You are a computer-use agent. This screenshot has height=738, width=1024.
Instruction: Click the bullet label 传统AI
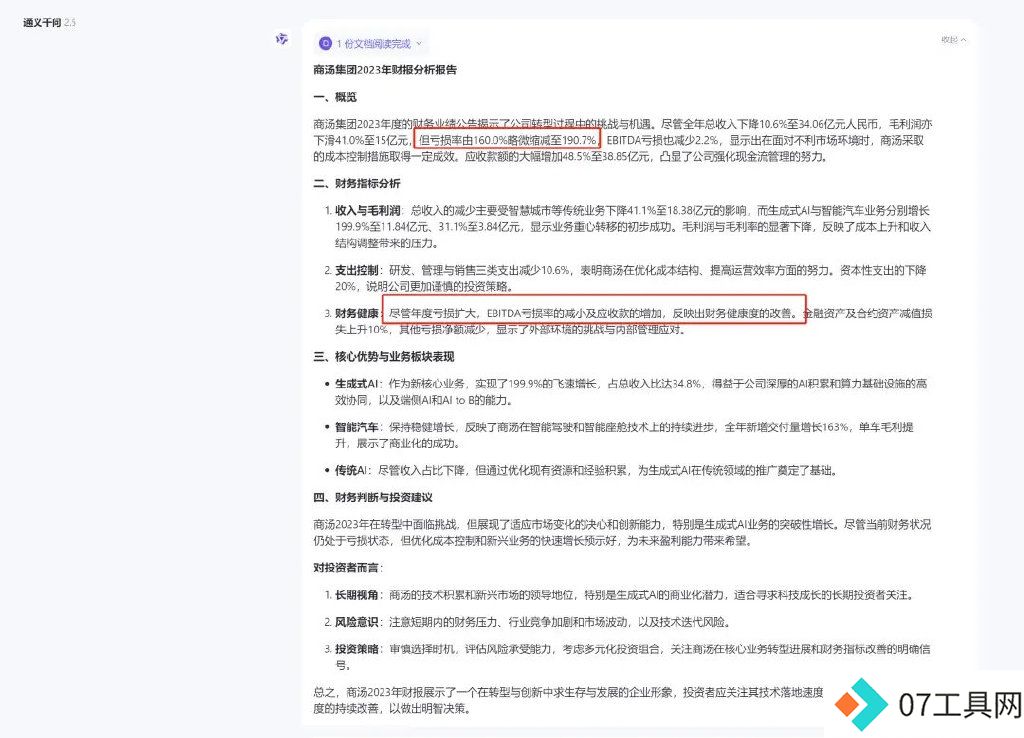(351, 470)
